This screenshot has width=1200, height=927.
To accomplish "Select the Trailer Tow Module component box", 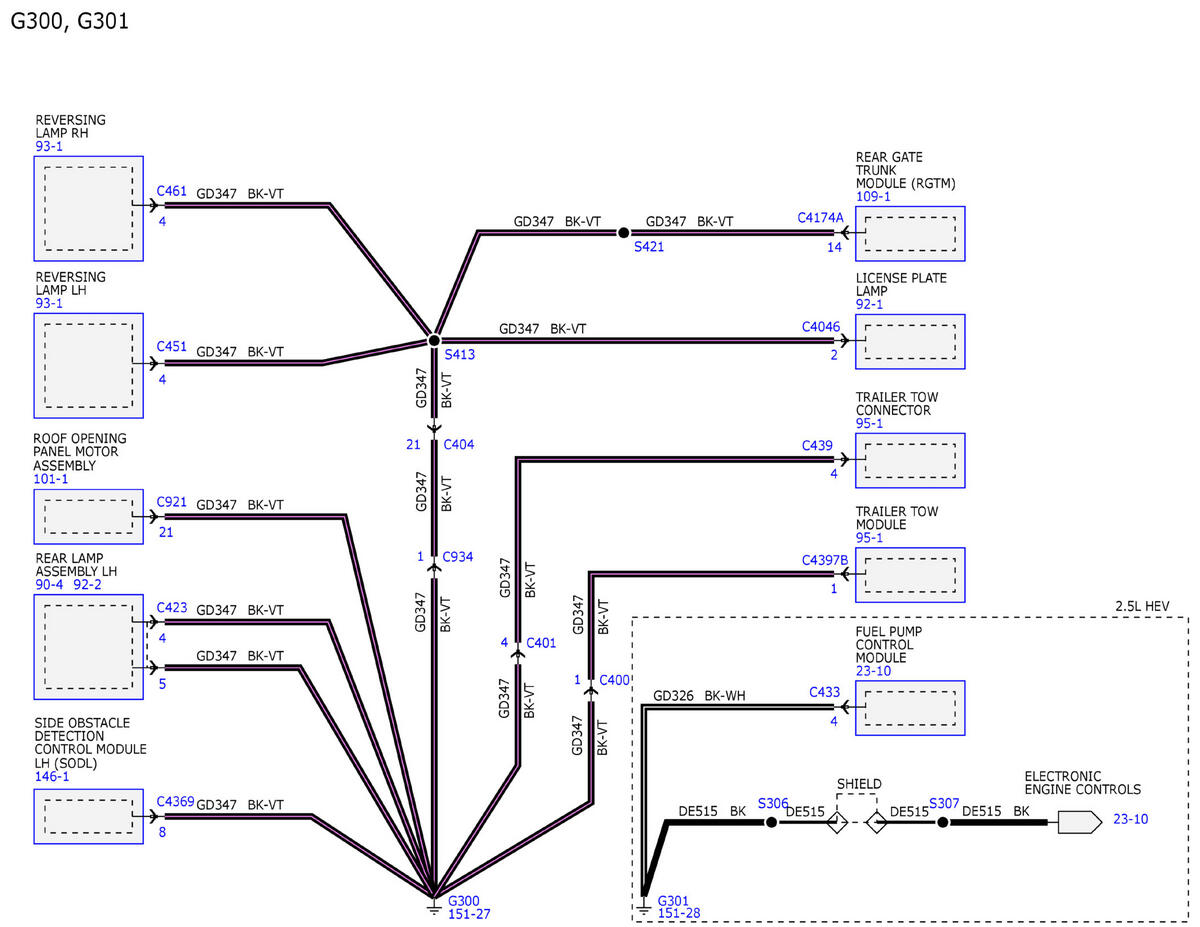I will tap(910, 575).
